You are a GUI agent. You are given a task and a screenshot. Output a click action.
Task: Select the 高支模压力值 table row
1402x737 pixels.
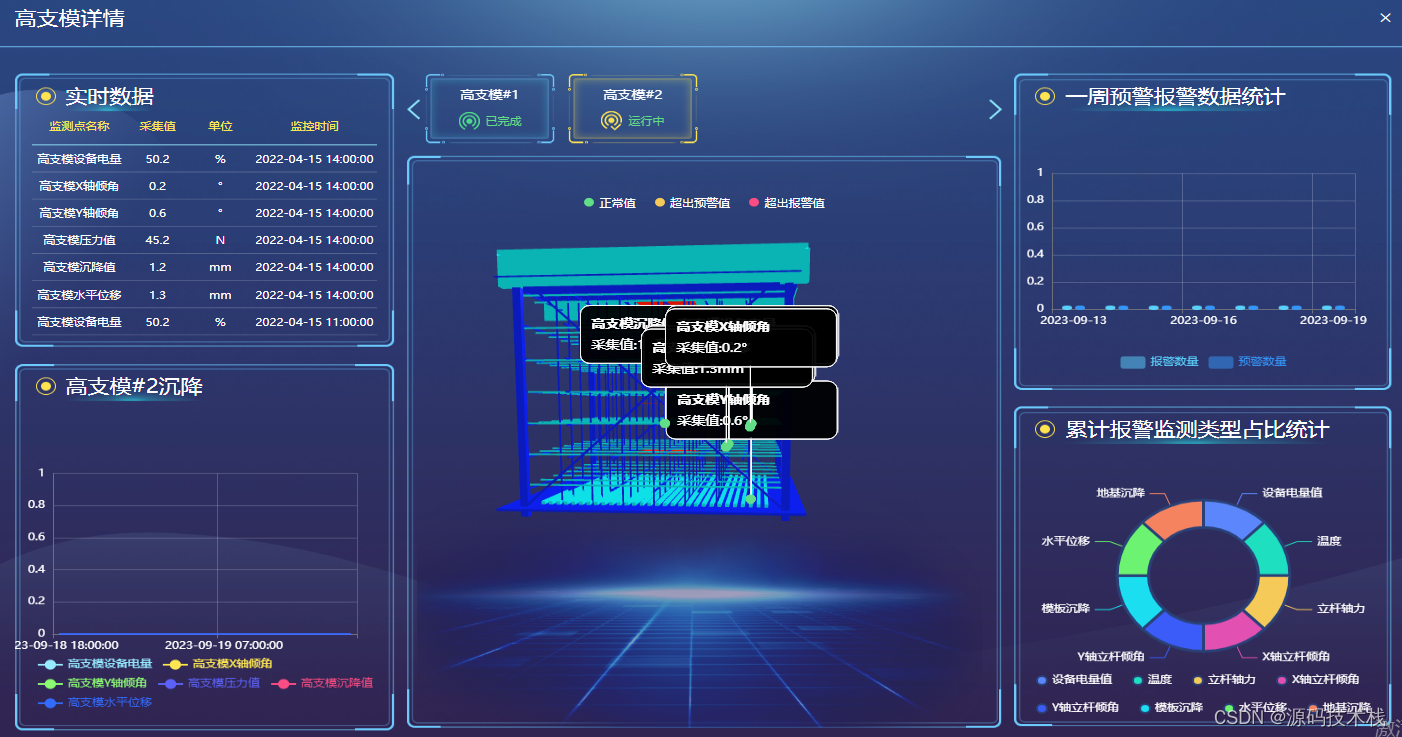click(204, 240)
